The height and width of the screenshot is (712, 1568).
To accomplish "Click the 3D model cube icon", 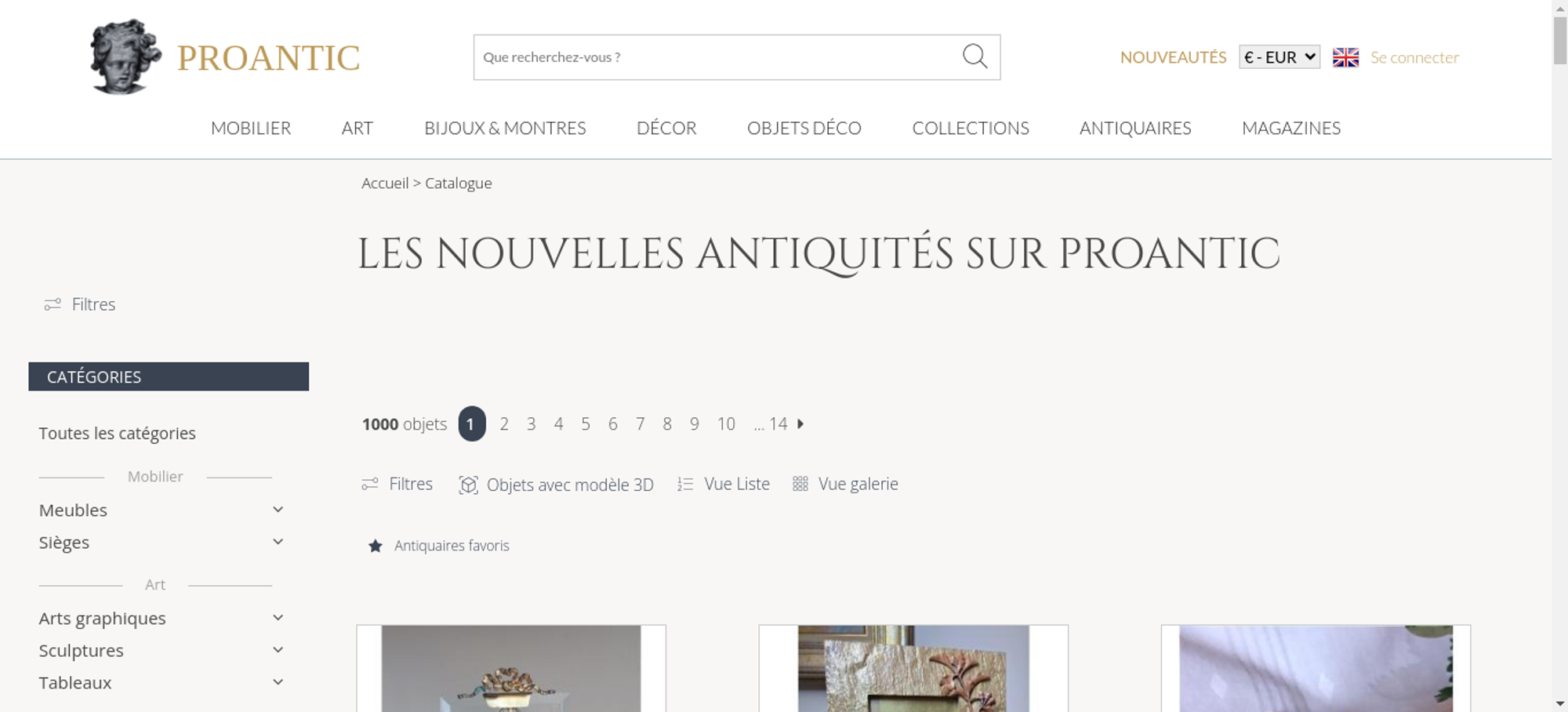I will tap(468, 485).
